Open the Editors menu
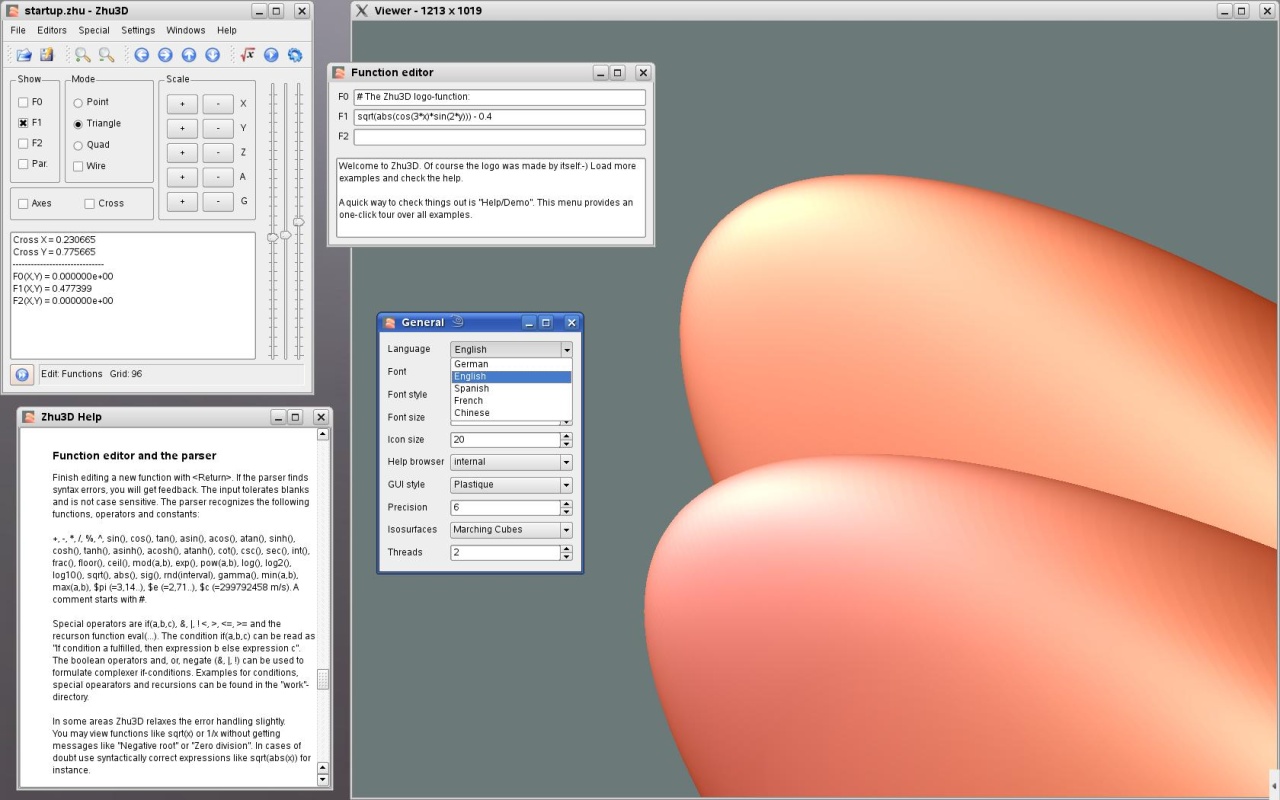This screenshot has height=800, width=1280. 52,31
